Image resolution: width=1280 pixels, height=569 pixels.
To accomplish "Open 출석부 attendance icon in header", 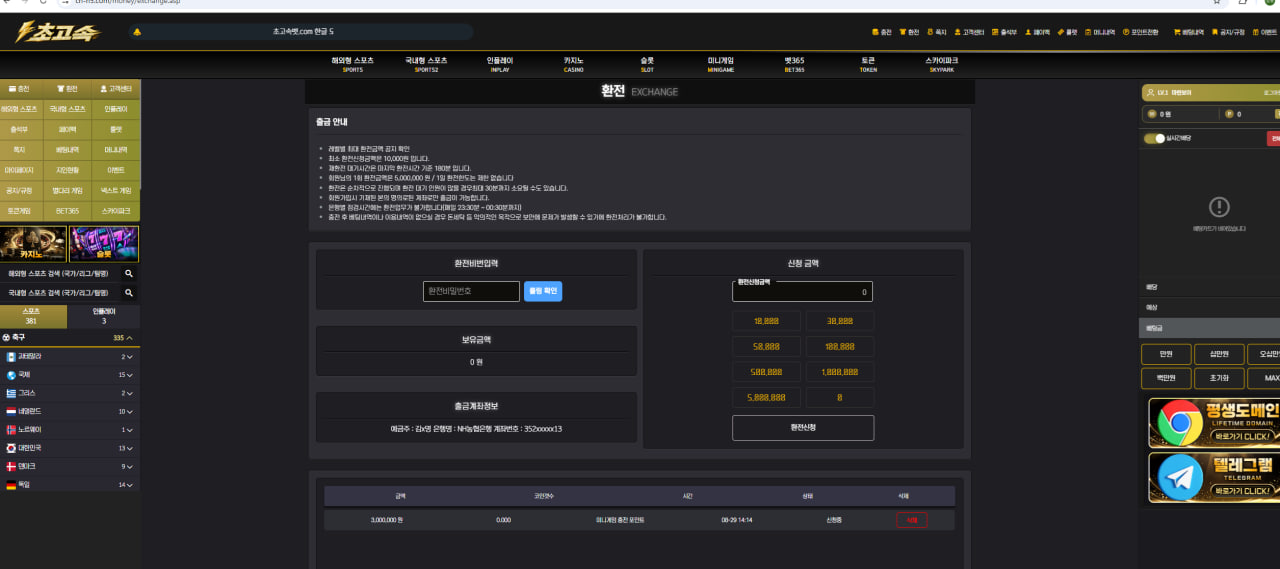I will pyautogui.click(x=995, y=32).
